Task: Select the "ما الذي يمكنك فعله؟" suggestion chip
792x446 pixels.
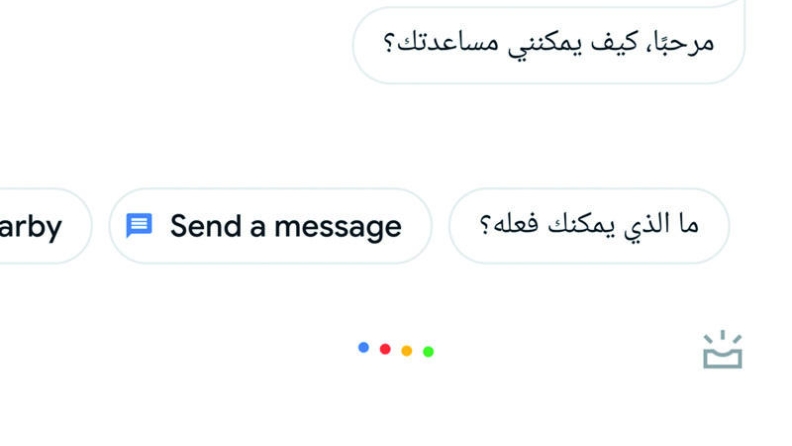Action: coord(589,226)
